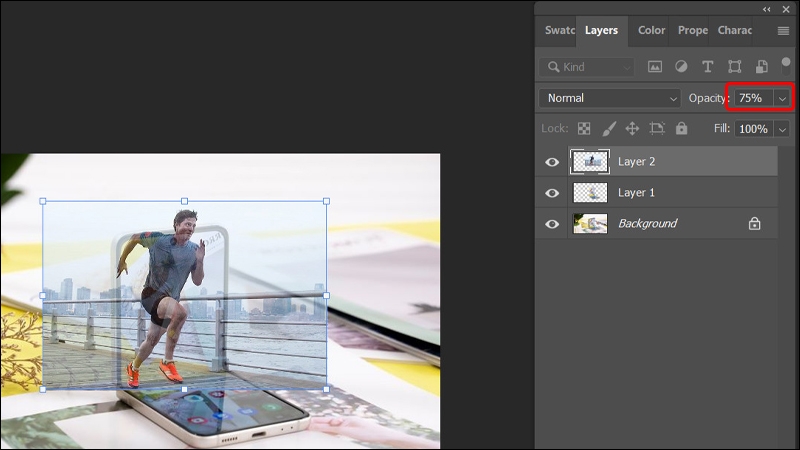Click the top-right transform handle
Image resolution: width=800 pixels, height=450 pixels.
pos(327,202)
